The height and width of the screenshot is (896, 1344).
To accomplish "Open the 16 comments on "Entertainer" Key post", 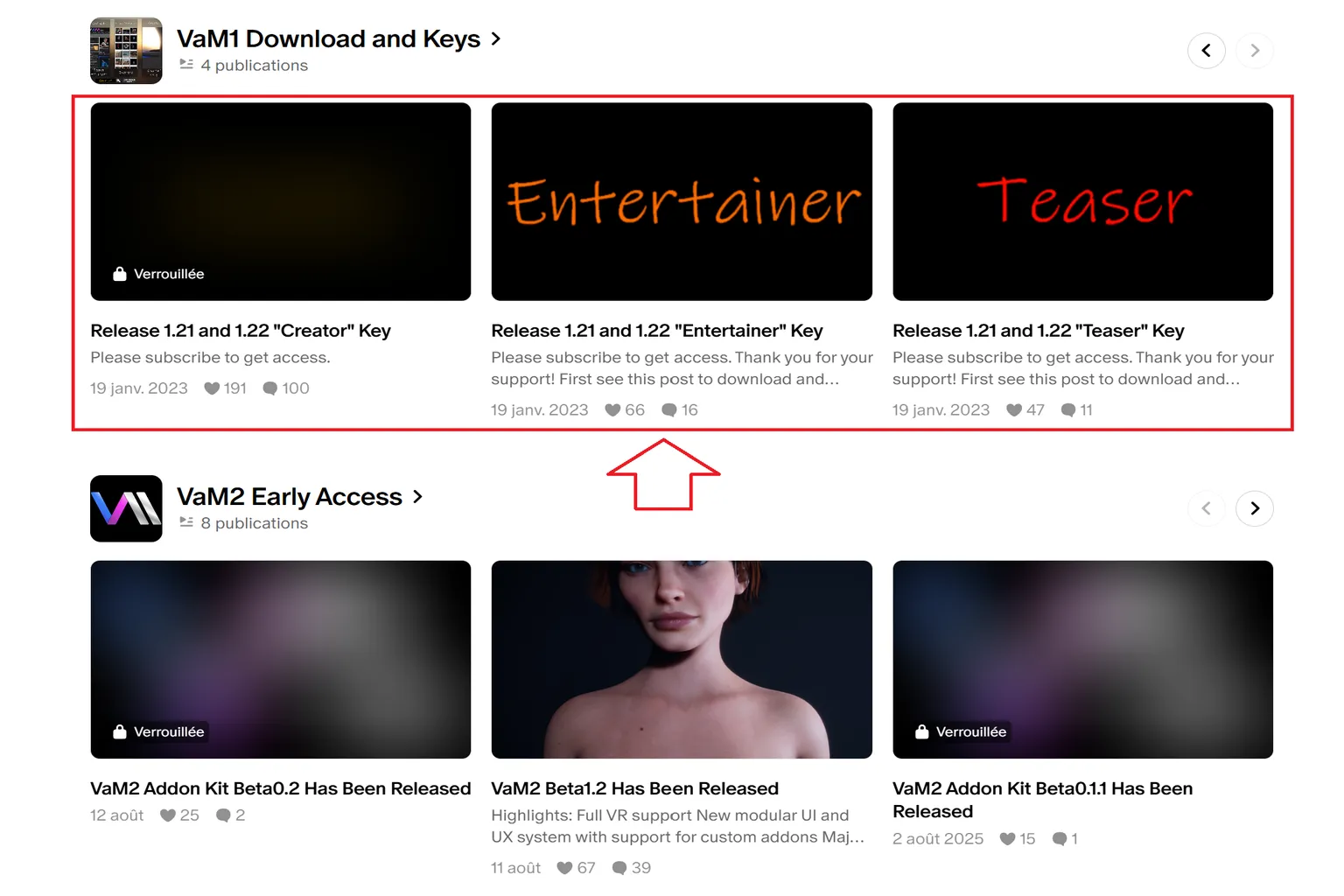I will pyautogui.click(x=669, y=410).
